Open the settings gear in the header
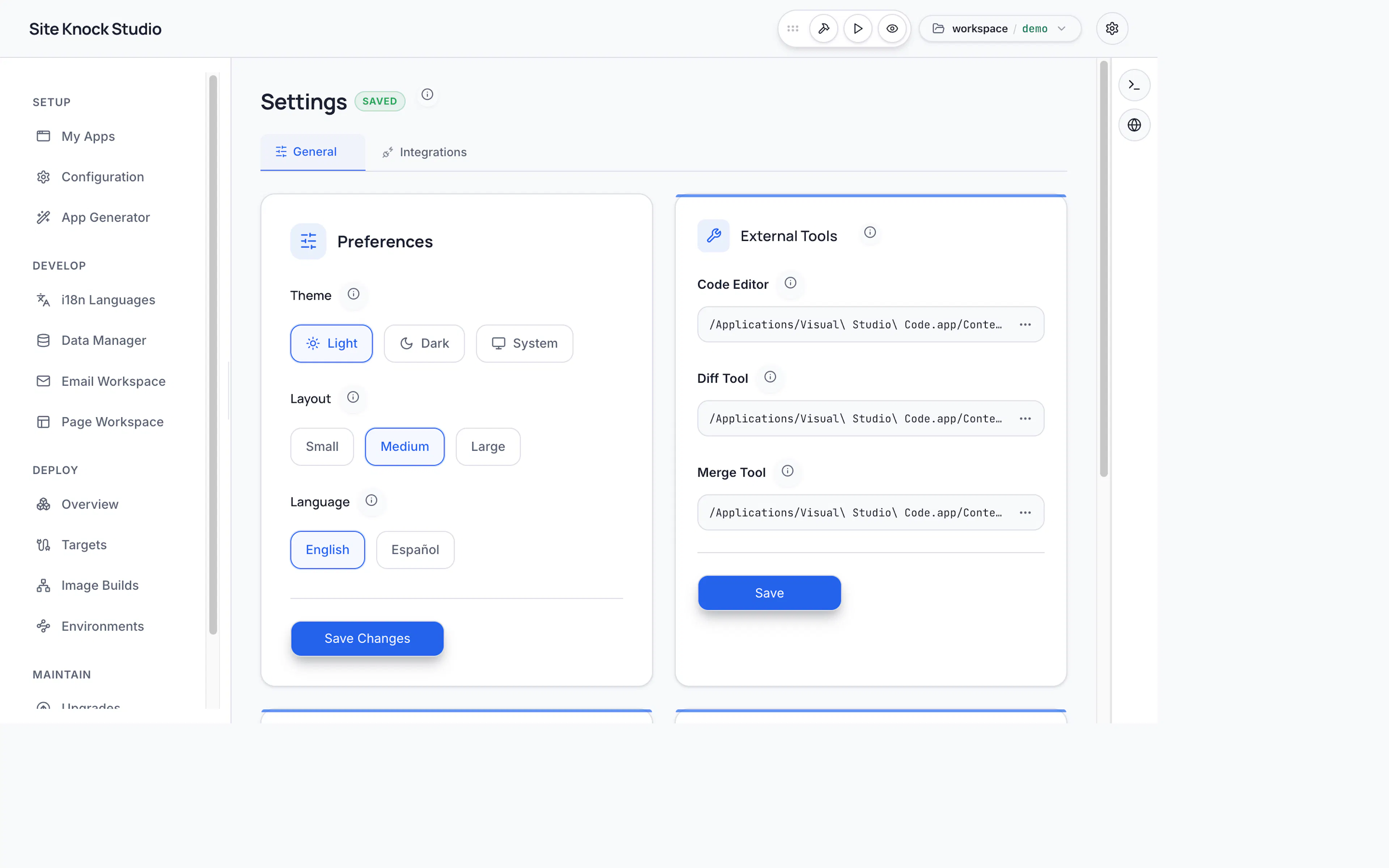This screenshot has height=868, width=1389. coord(1112,29)
